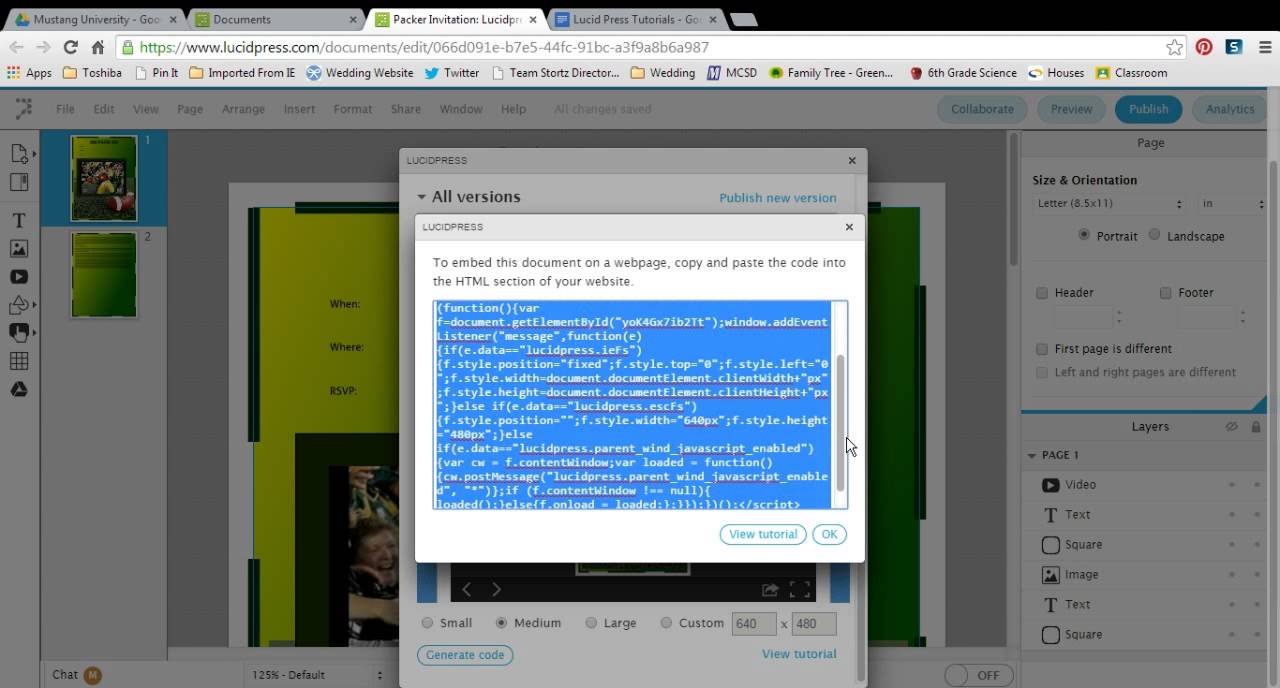Click the Video layer icon
The width and height of the screenshot is (1280, 688).
pyautogui.click(x=1051, y=485)
